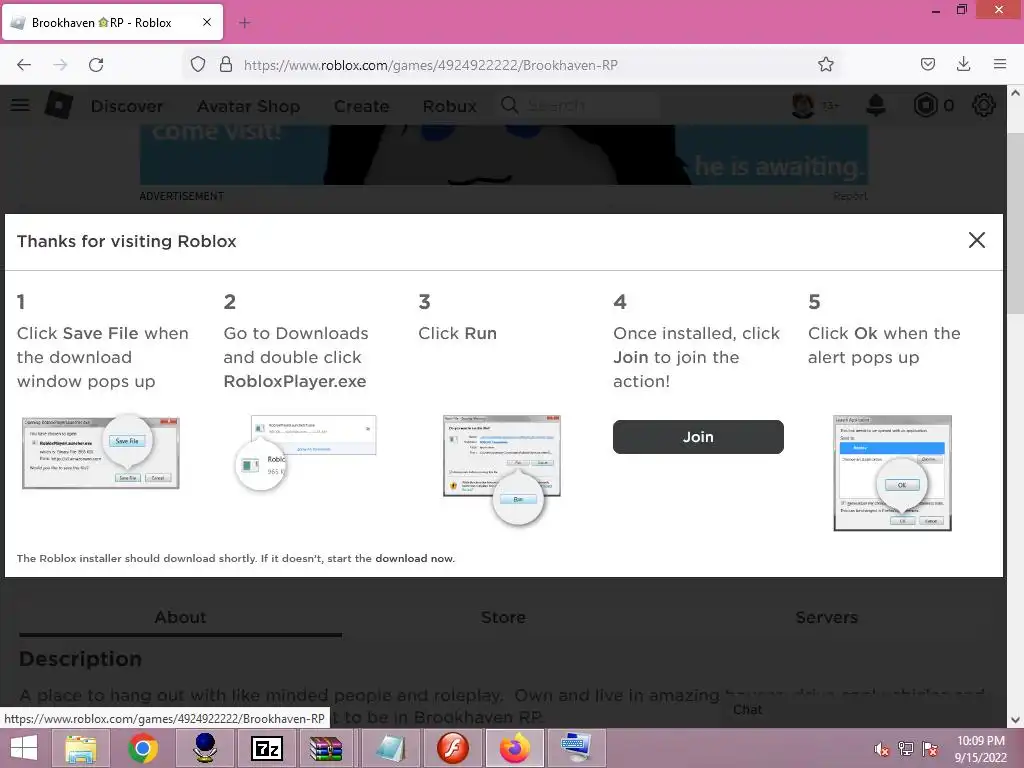Click the scrollbar up arrow
This screenshot has width=1024, height=768.
[x=1015, y=93]
